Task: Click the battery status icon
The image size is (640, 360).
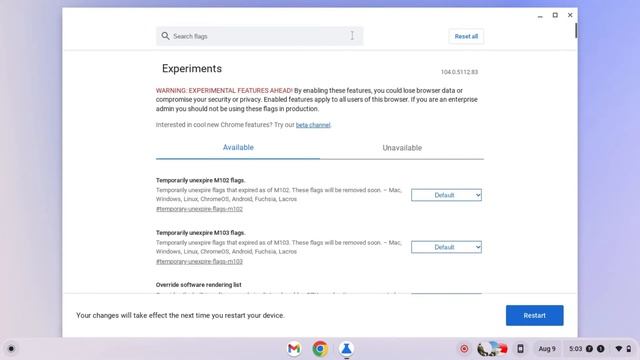Action: (x=629, y=349)
